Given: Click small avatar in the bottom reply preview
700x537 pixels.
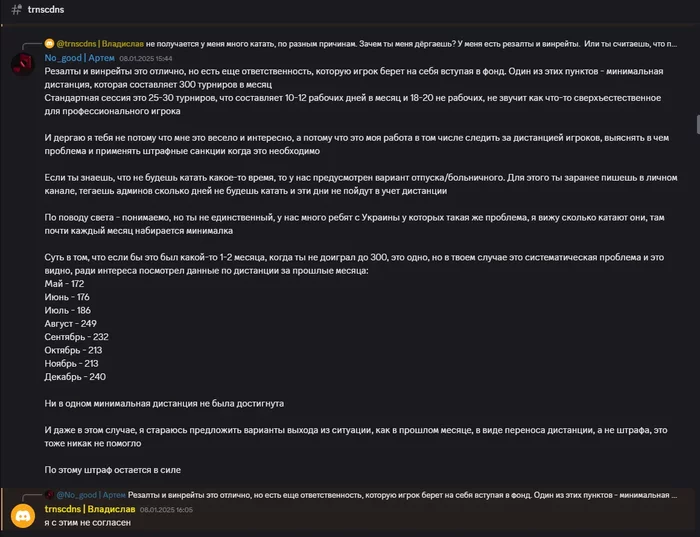Looking at the screenshot, I should pos(49,495).
